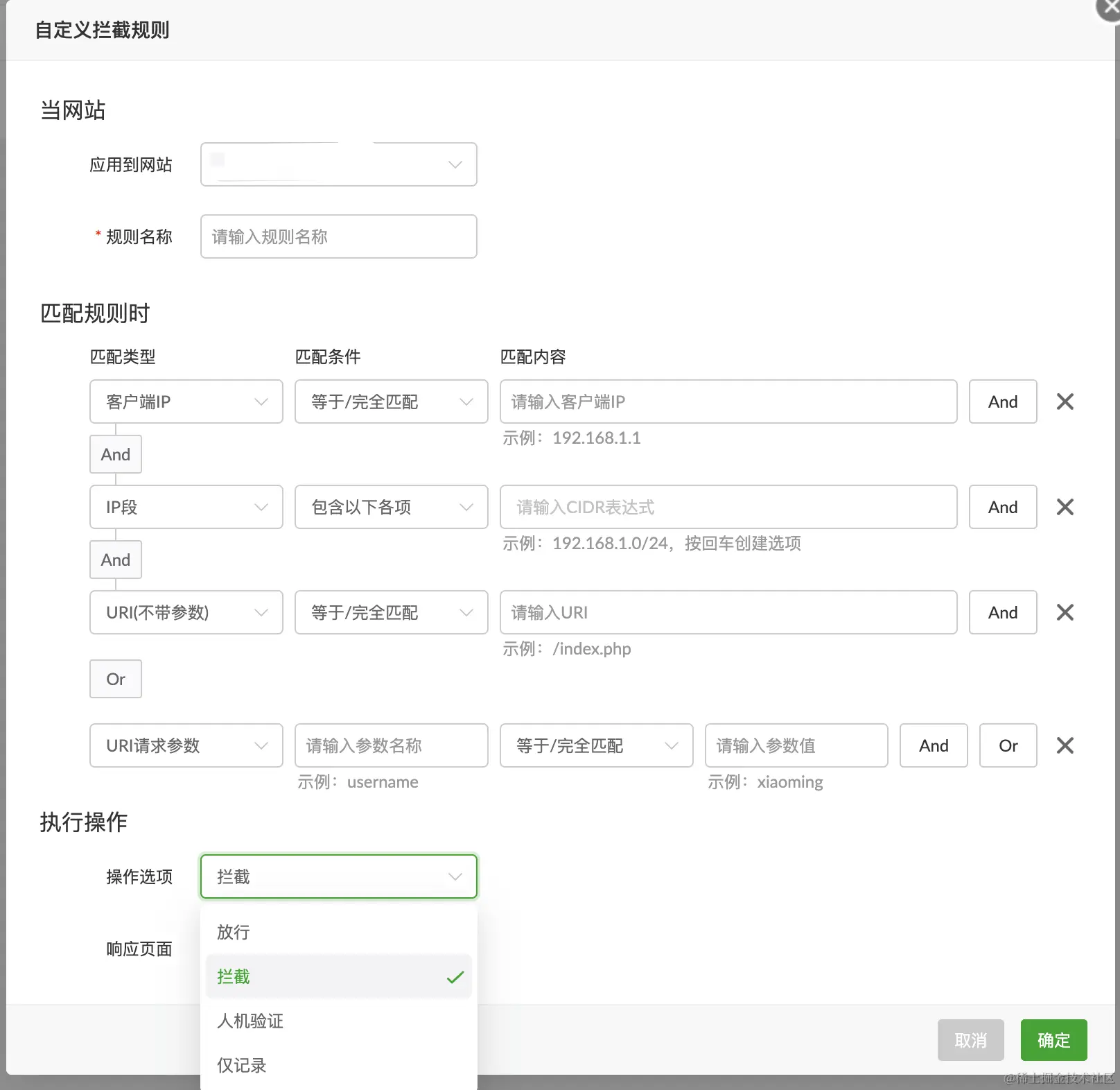Click the 操作选项 field label
The image size is (1120, 1090).
point(139,876)
